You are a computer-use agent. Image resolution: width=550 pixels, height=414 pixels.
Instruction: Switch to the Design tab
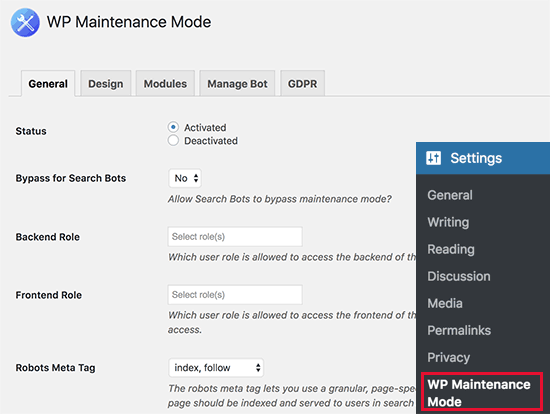coord(106,84)
